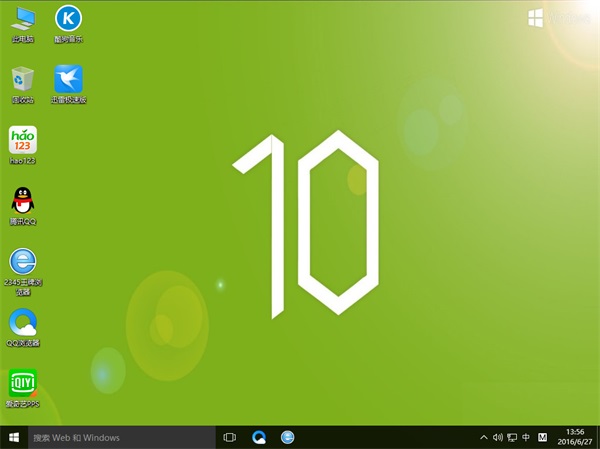The height and width of the screenshot is (449, 600).
Task: Show hidden system tray icons
Action: coord(484,437)
